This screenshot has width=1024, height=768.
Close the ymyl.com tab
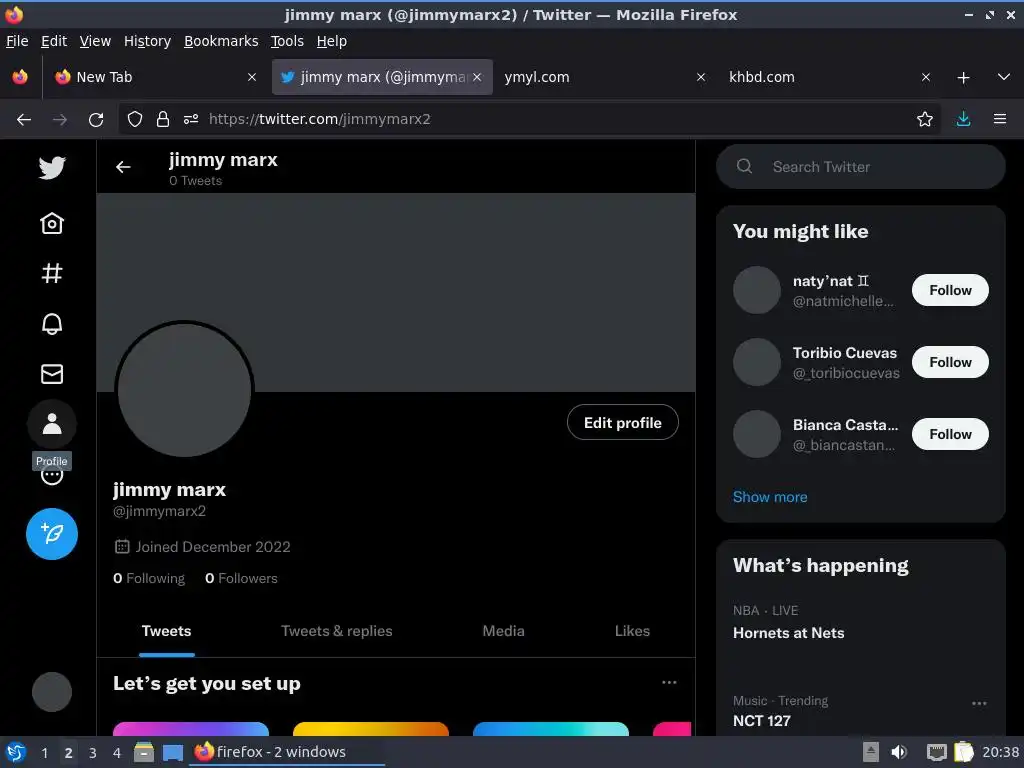[701, 77]
